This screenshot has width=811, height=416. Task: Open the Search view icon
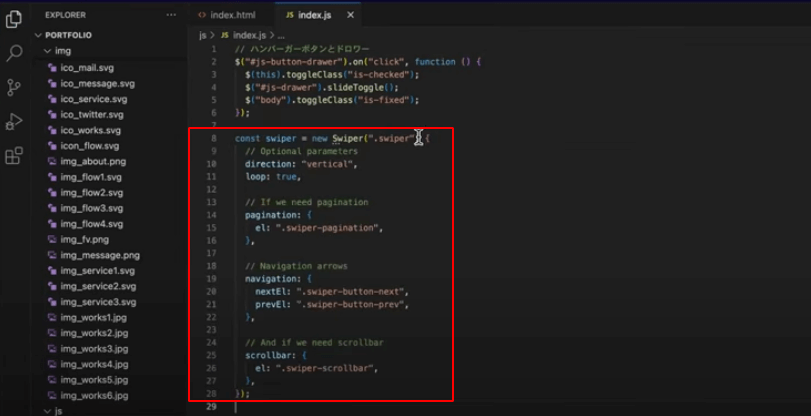coord(14,53)
